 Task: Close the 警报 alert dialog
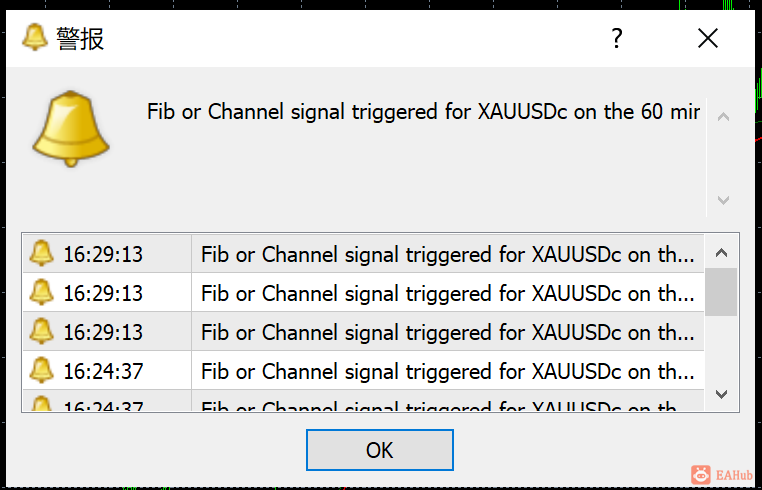[708, 38]
